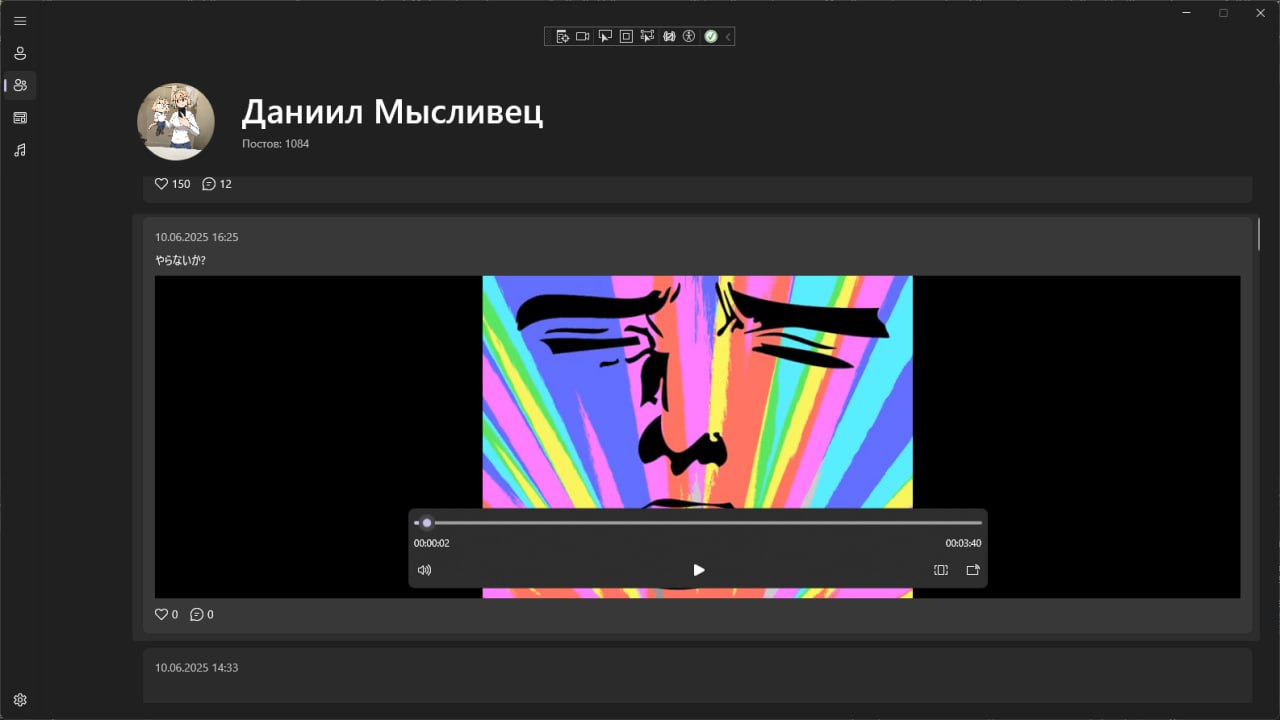
Task: Switch the video to full screen
Action: [x=941, y=570]
